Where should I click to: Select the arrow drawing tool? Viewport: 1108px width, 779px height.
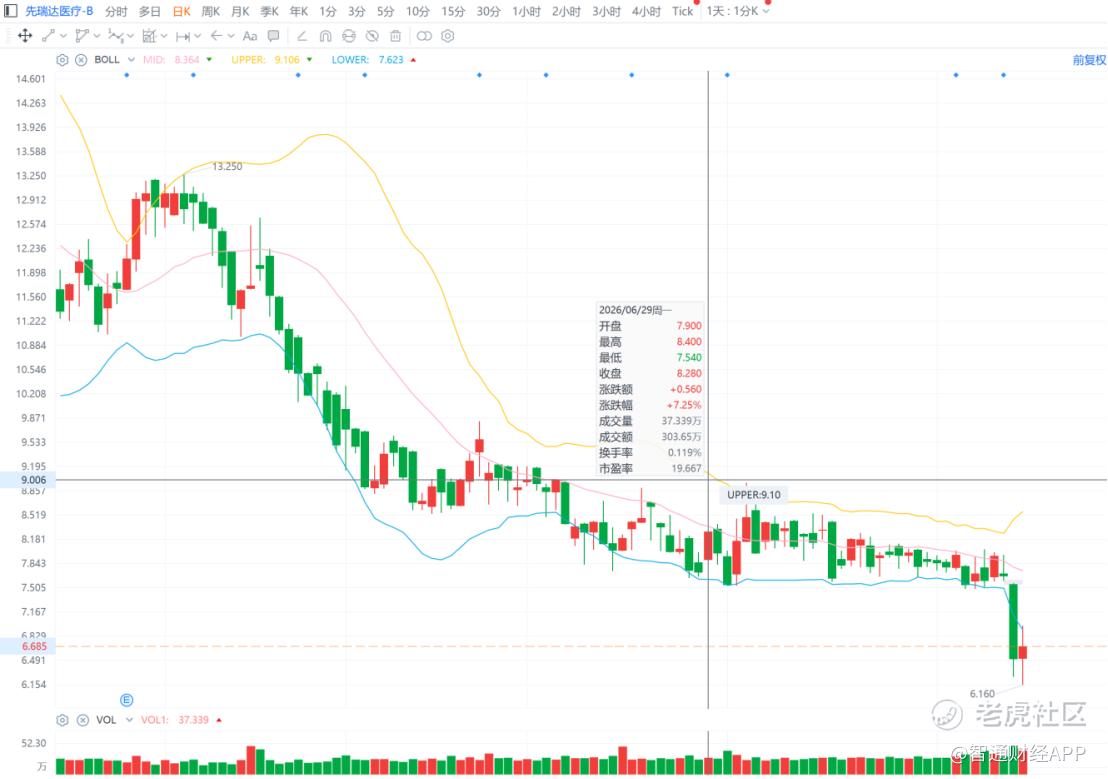216,35
